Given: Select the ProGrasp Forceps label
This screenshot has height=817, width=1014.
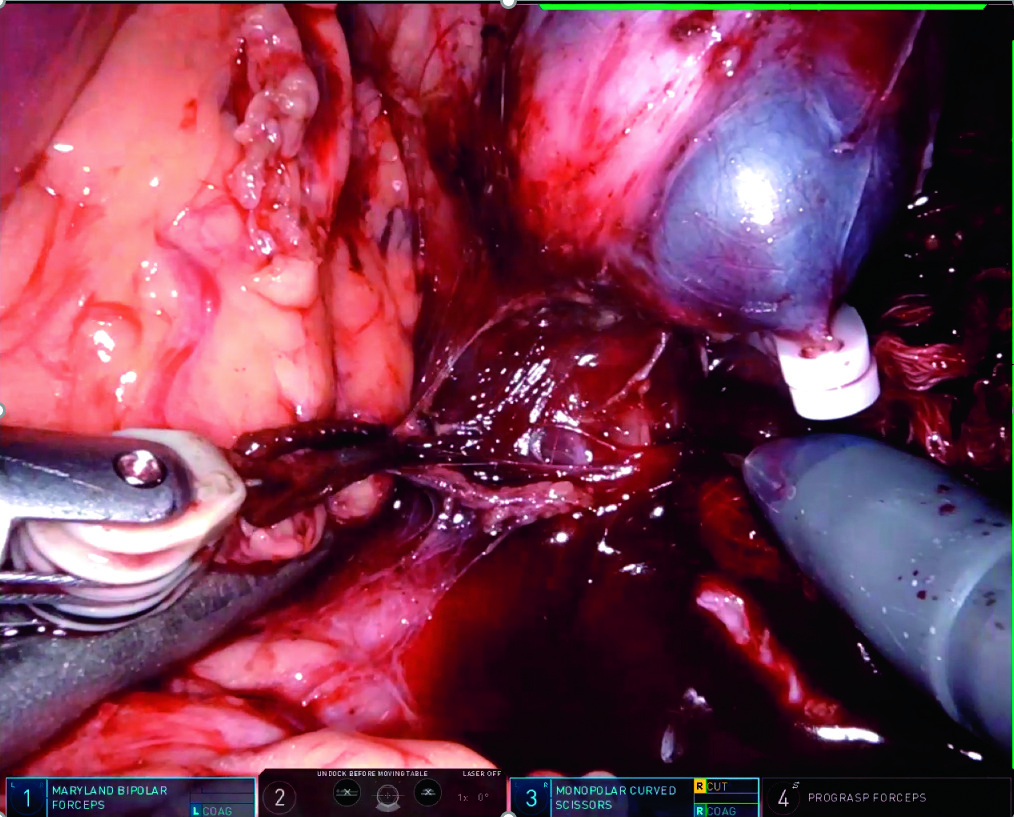Looking at the screenshot, I should (867, 798).
